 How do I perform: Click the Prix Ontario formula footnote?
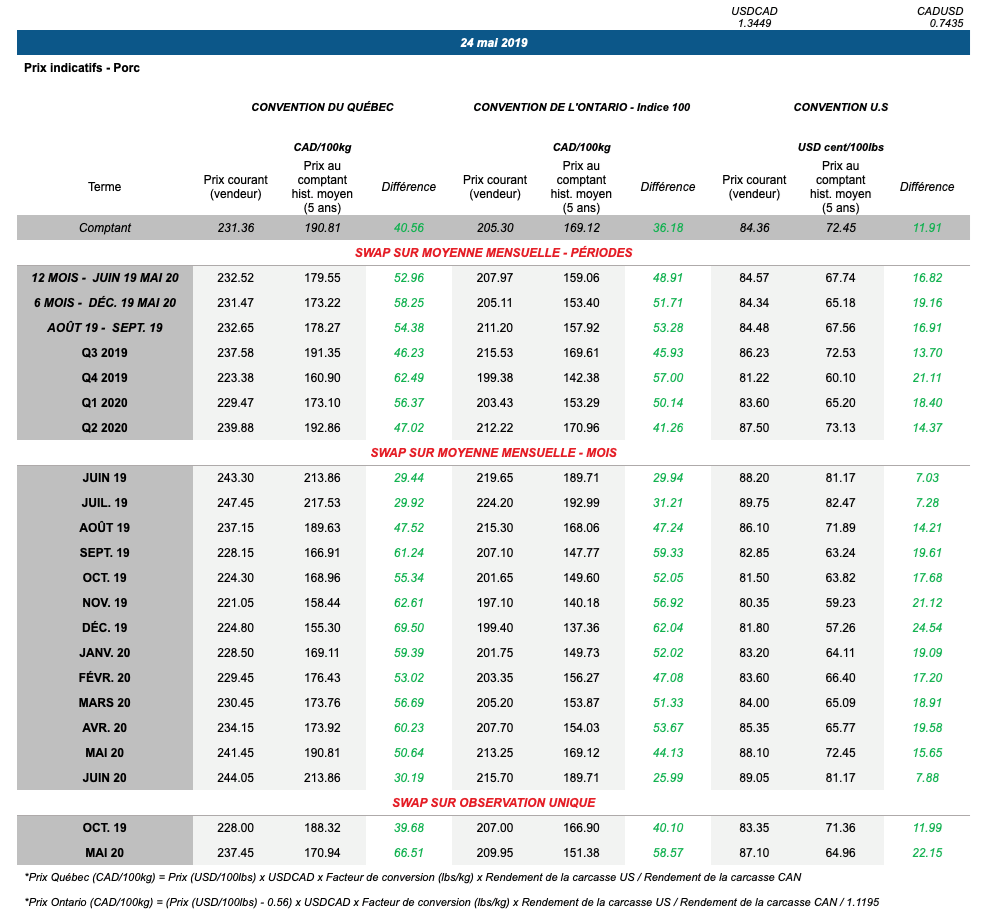tap(453, 902)
